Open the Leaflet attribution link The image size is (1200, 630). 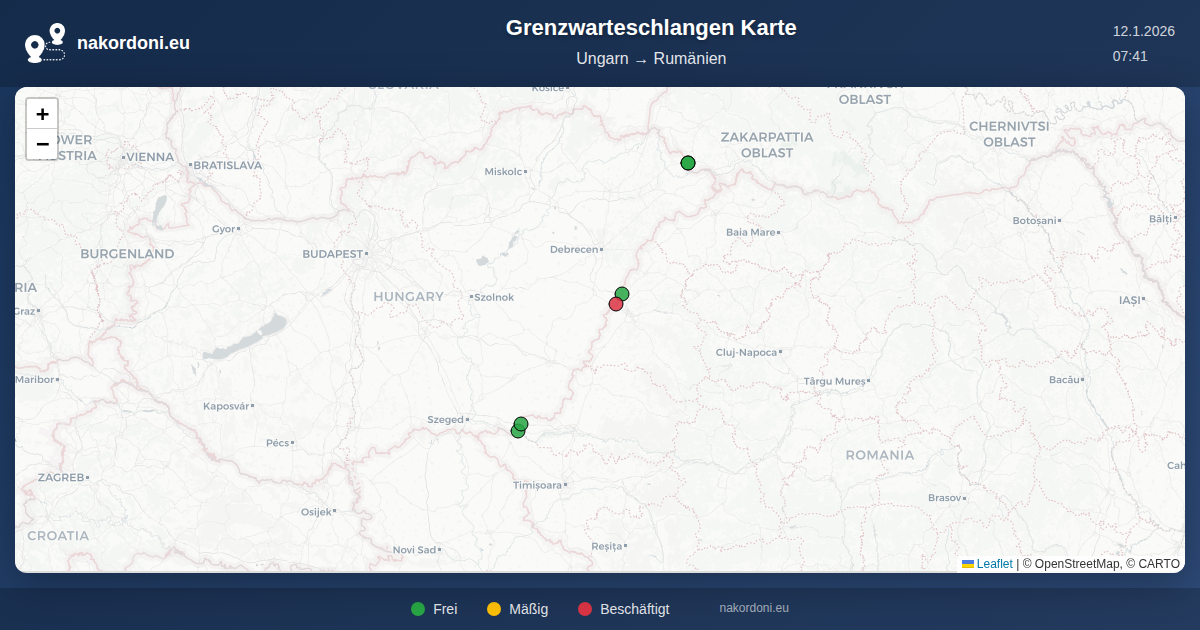click(994, 564)
